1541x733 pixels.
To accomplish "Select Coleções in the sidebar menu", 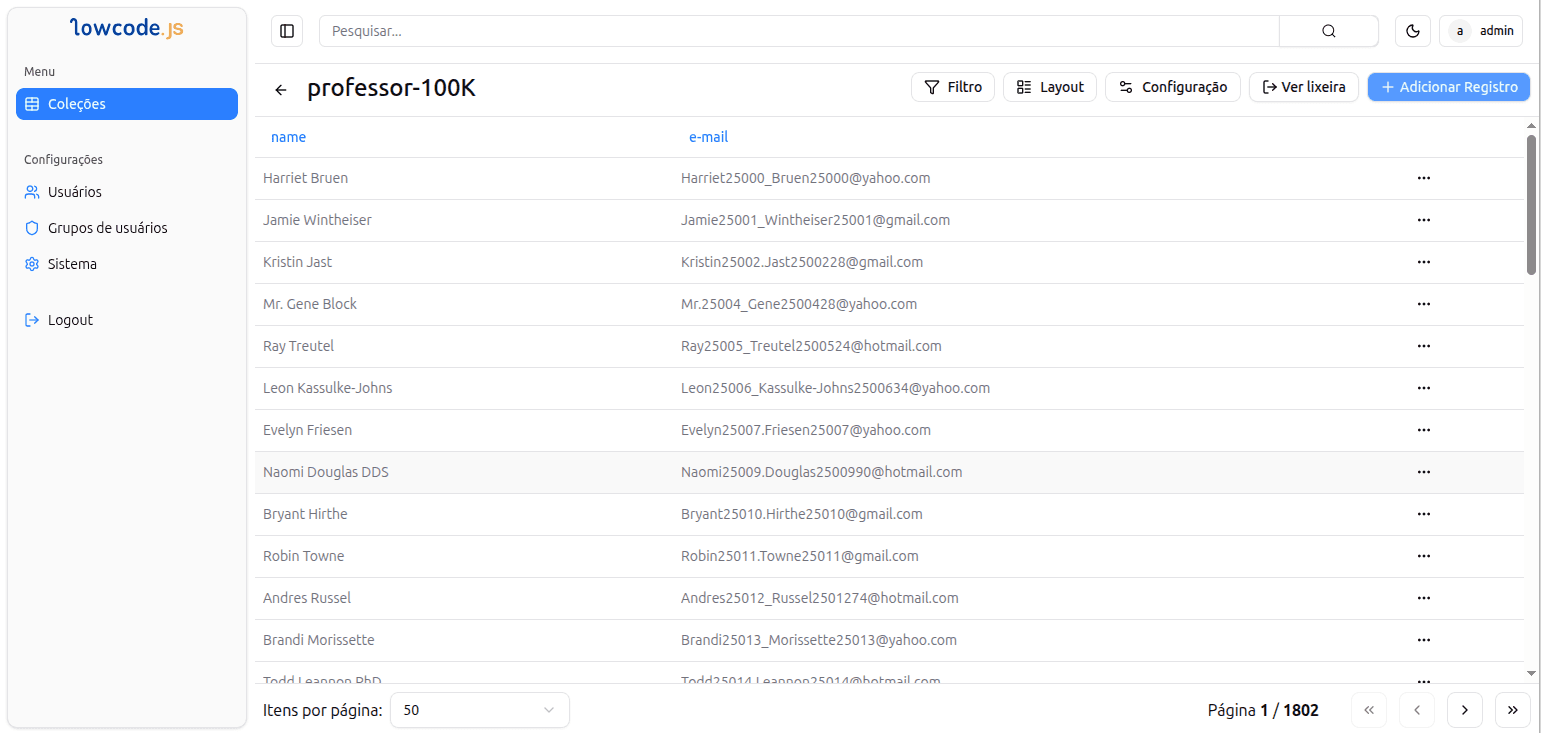I will tap(126, 103).
